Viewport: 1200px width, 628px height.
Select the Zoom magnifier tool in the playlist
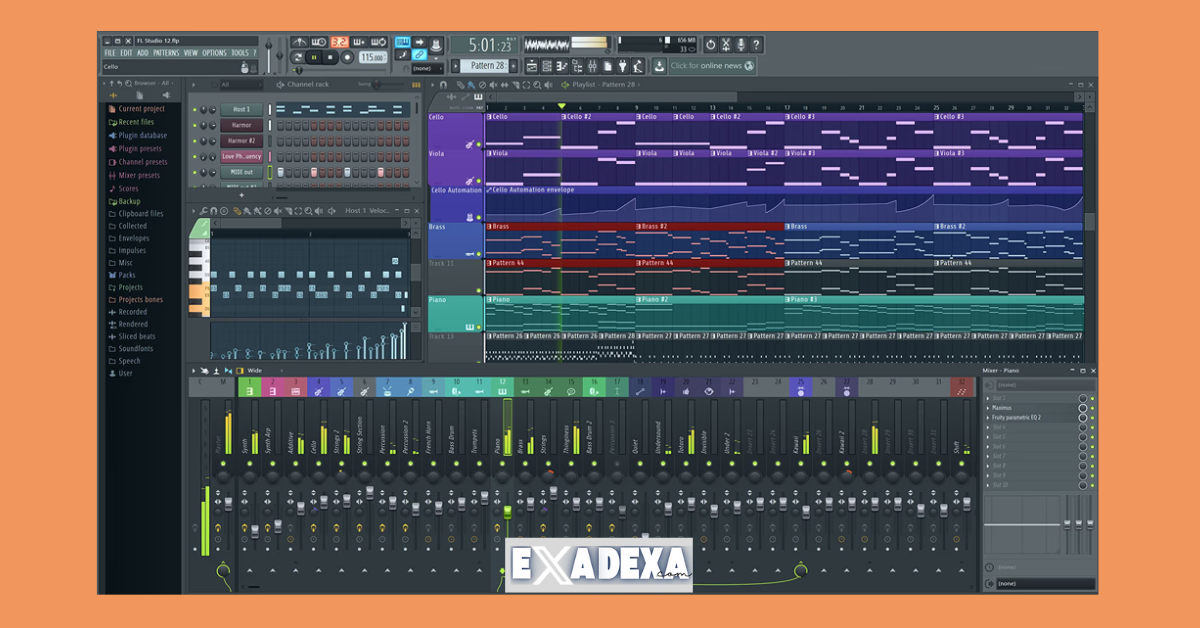coord(538,85)
